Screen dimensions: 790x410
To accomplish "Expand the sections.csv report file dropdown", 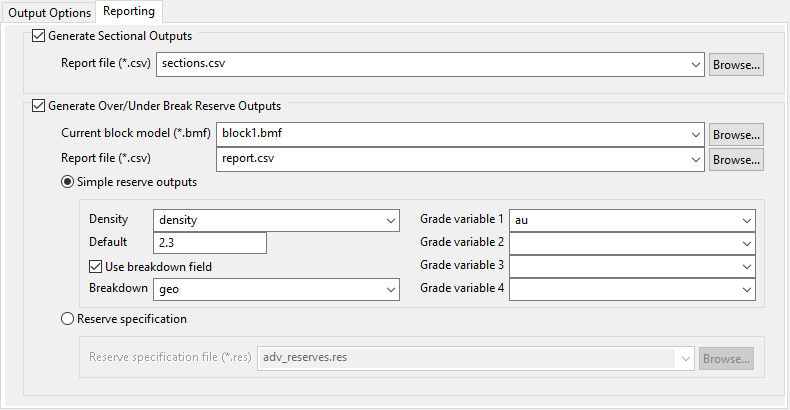I will [696, 65].
